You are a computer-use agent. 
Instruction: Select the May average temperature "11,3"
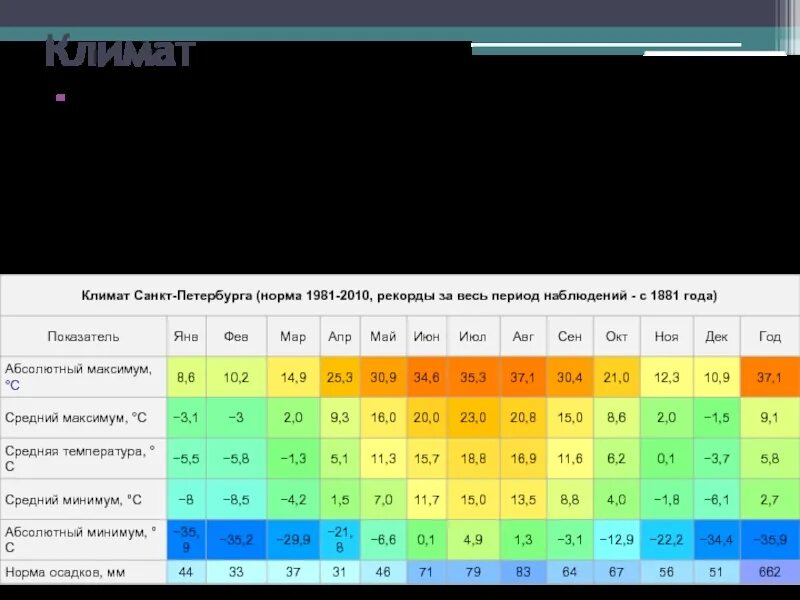pyautogui.click(x=383, y=458)
